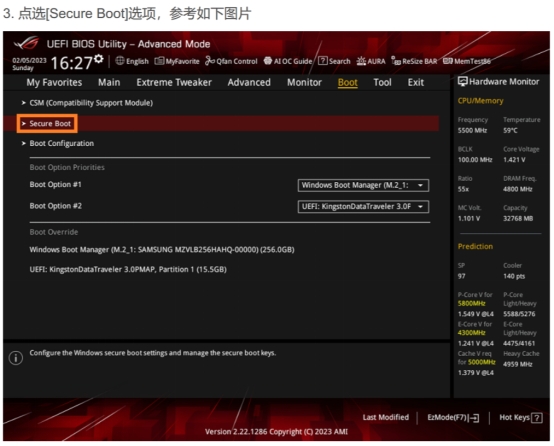This screenshot has height=446, width=554.
Task: Click the Search question mark icon
Action: pyautogui.click(x=323, y=61)
